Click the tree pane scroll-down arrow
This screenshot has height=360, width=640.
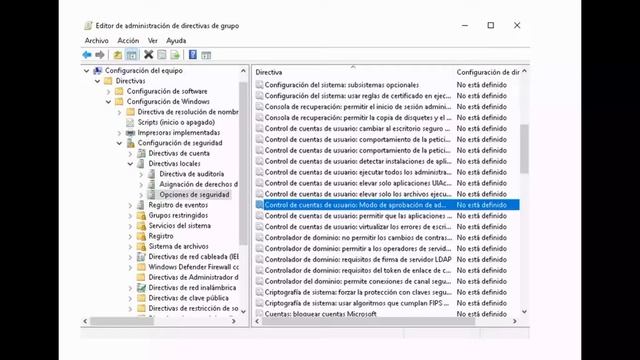click(243, 312)
